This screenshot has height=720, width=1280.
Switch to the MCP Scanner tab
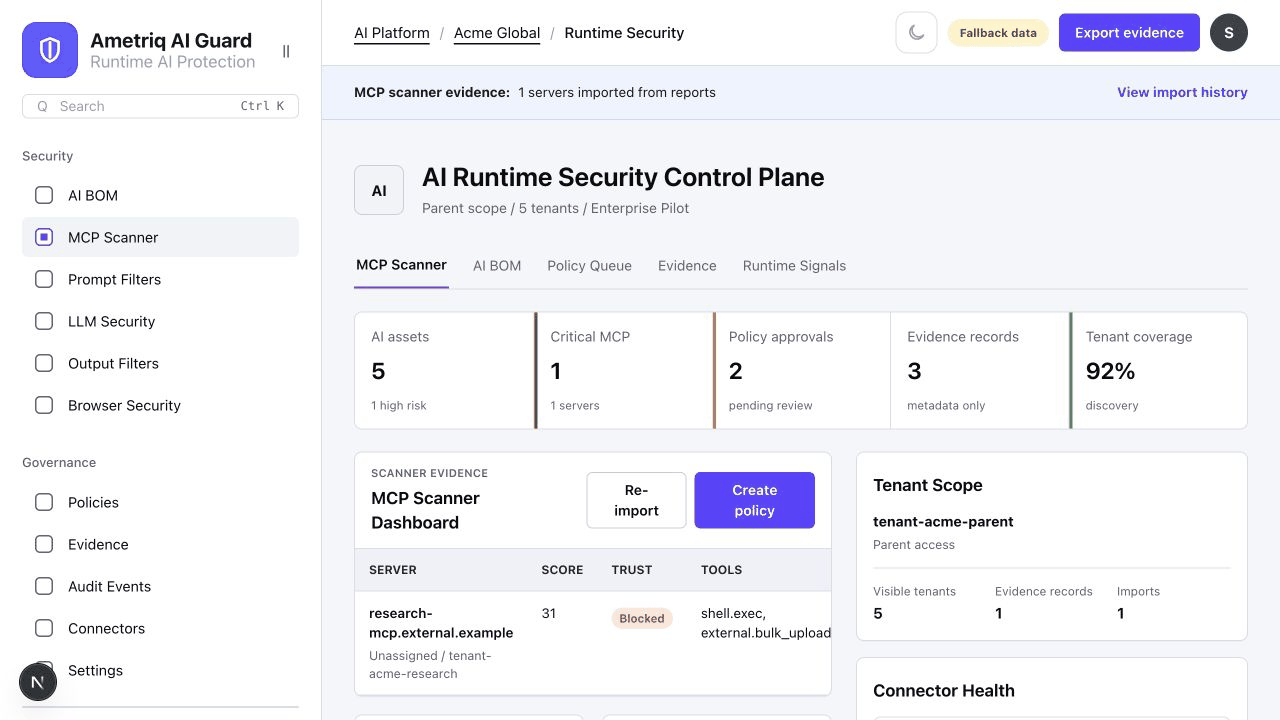(401, 265)
